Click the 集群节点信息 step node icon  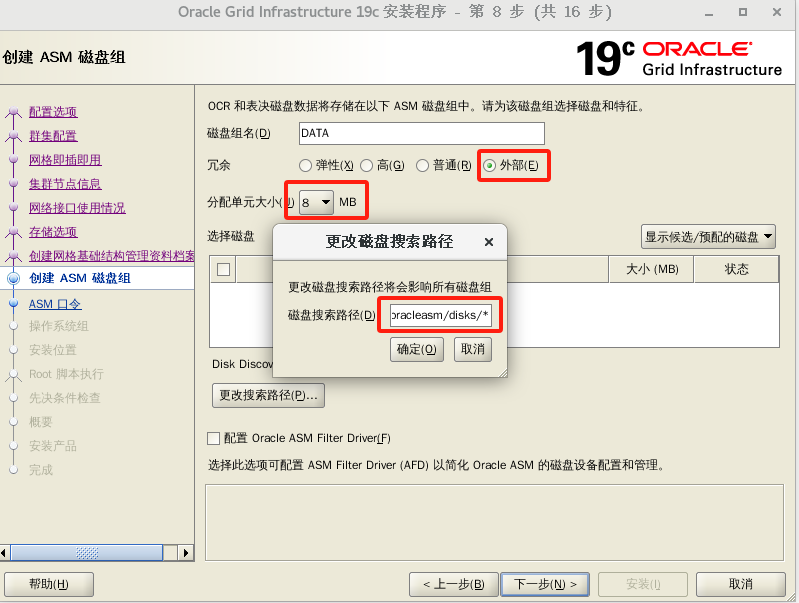click(14, 183)
